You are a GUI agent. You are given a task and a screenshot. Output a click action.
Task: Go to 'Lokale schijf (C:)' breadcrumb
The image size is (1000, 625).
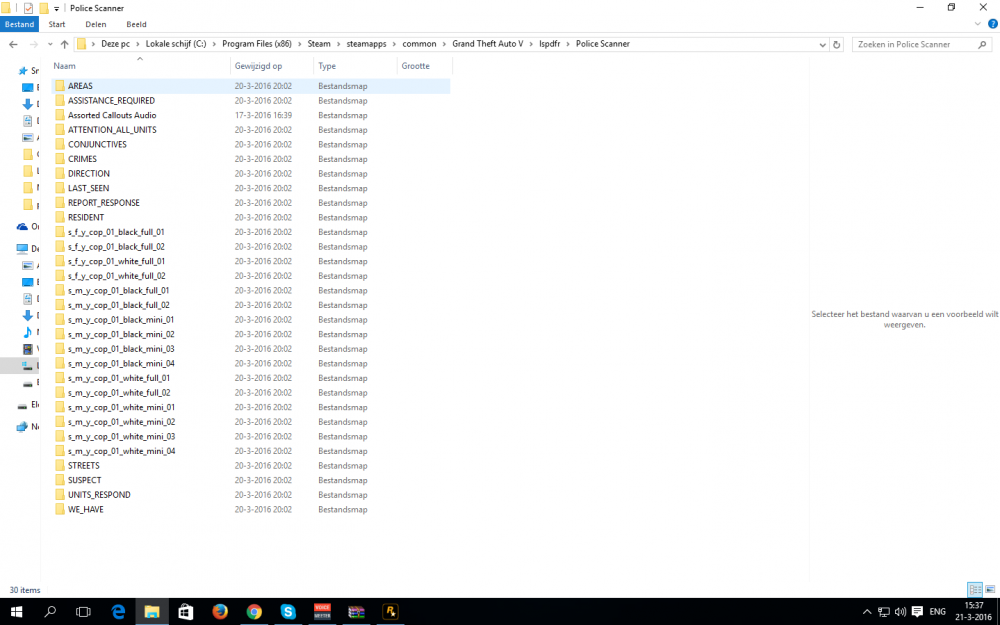176,44
